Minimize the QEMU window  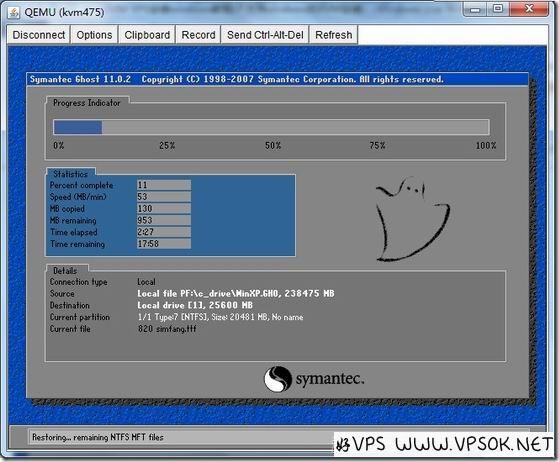point(475,9)
